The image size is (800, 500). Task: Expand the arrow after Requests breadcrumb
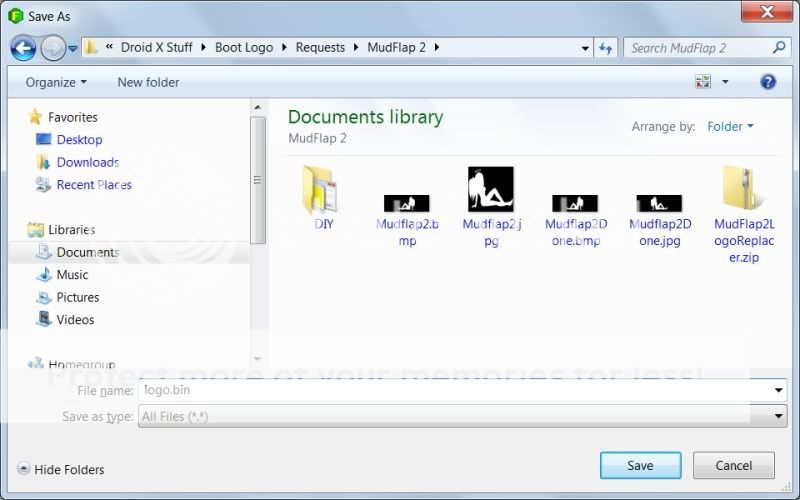(x=356, y=47)
